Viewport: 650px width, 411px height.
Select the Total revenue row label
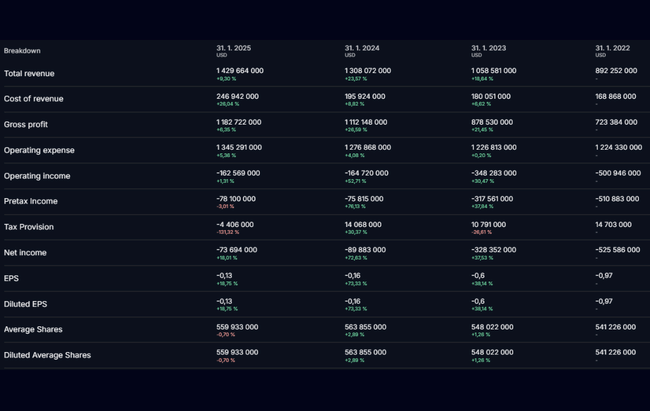point(29,74)
